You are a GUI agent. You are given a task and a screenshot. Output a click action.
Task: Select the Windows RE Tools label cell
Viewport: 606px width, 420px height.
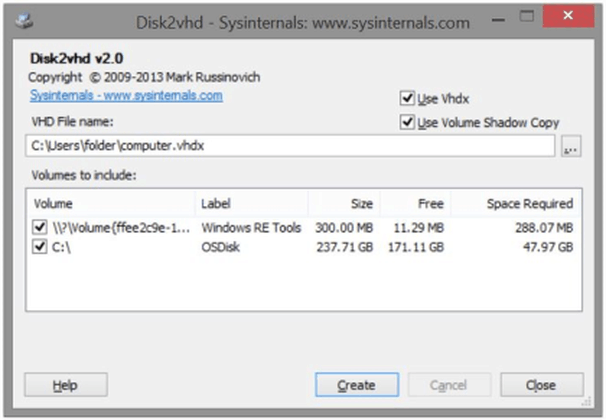251,228
